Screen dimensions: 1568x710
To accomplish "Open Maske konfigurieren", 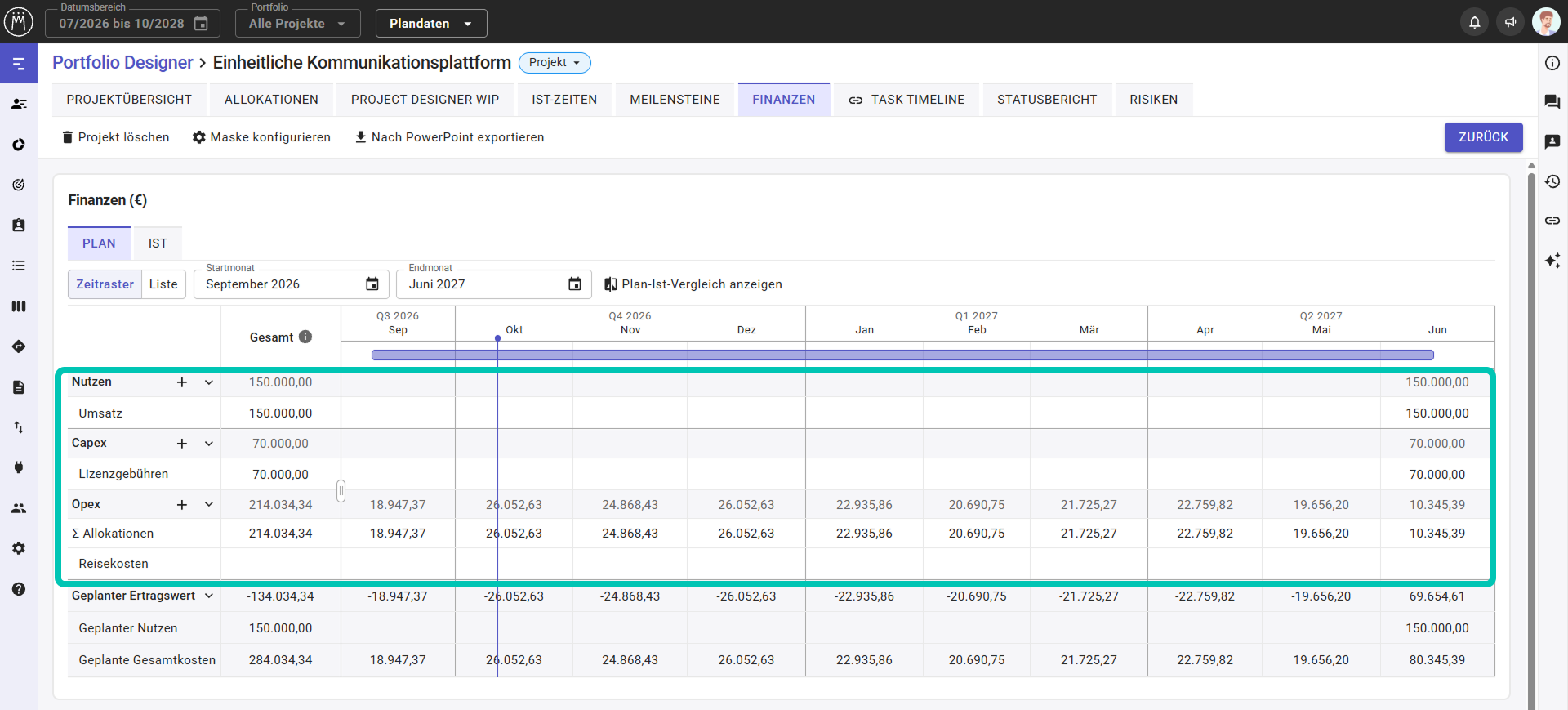I will pos(261,137).
